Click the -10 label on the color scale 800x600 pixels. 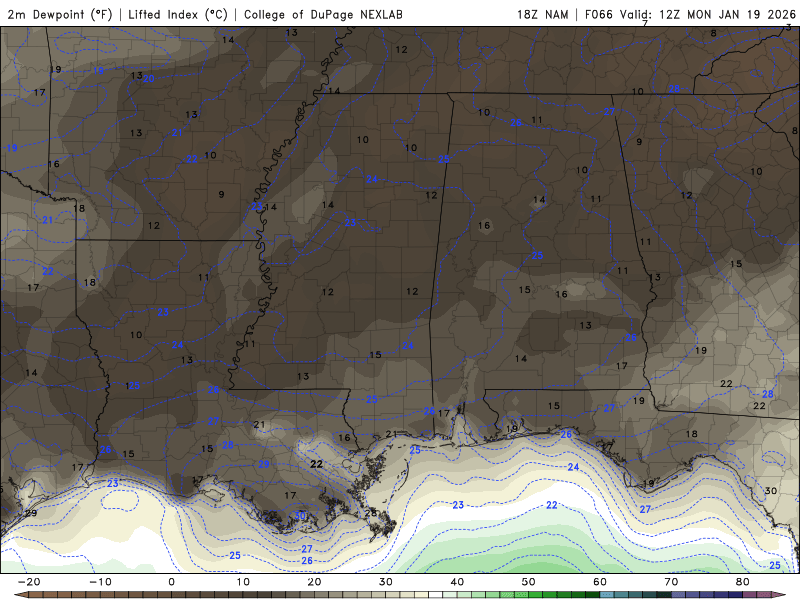100,582
